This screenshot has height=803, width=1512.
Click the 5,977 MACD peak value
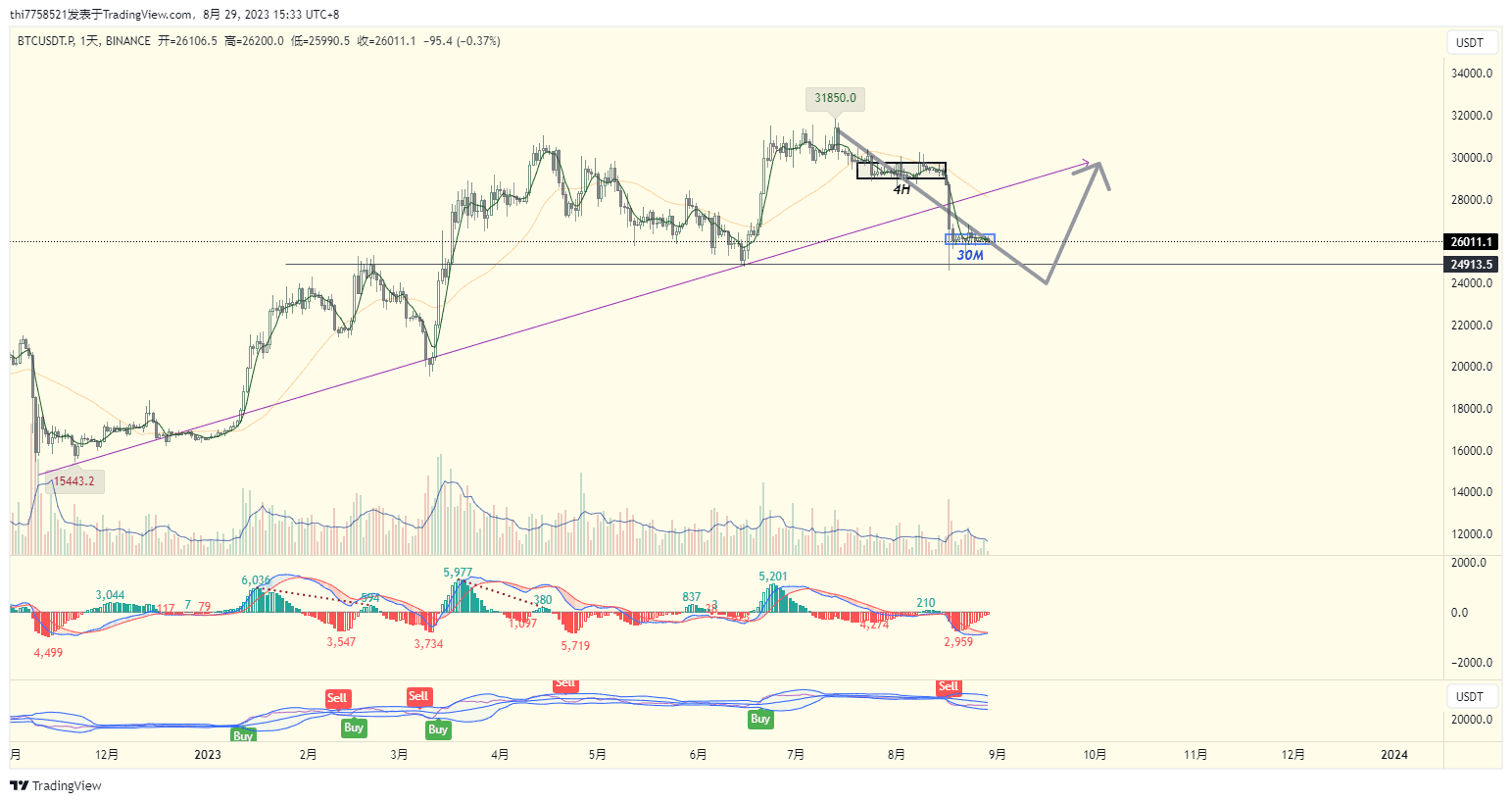pos(458,573)
